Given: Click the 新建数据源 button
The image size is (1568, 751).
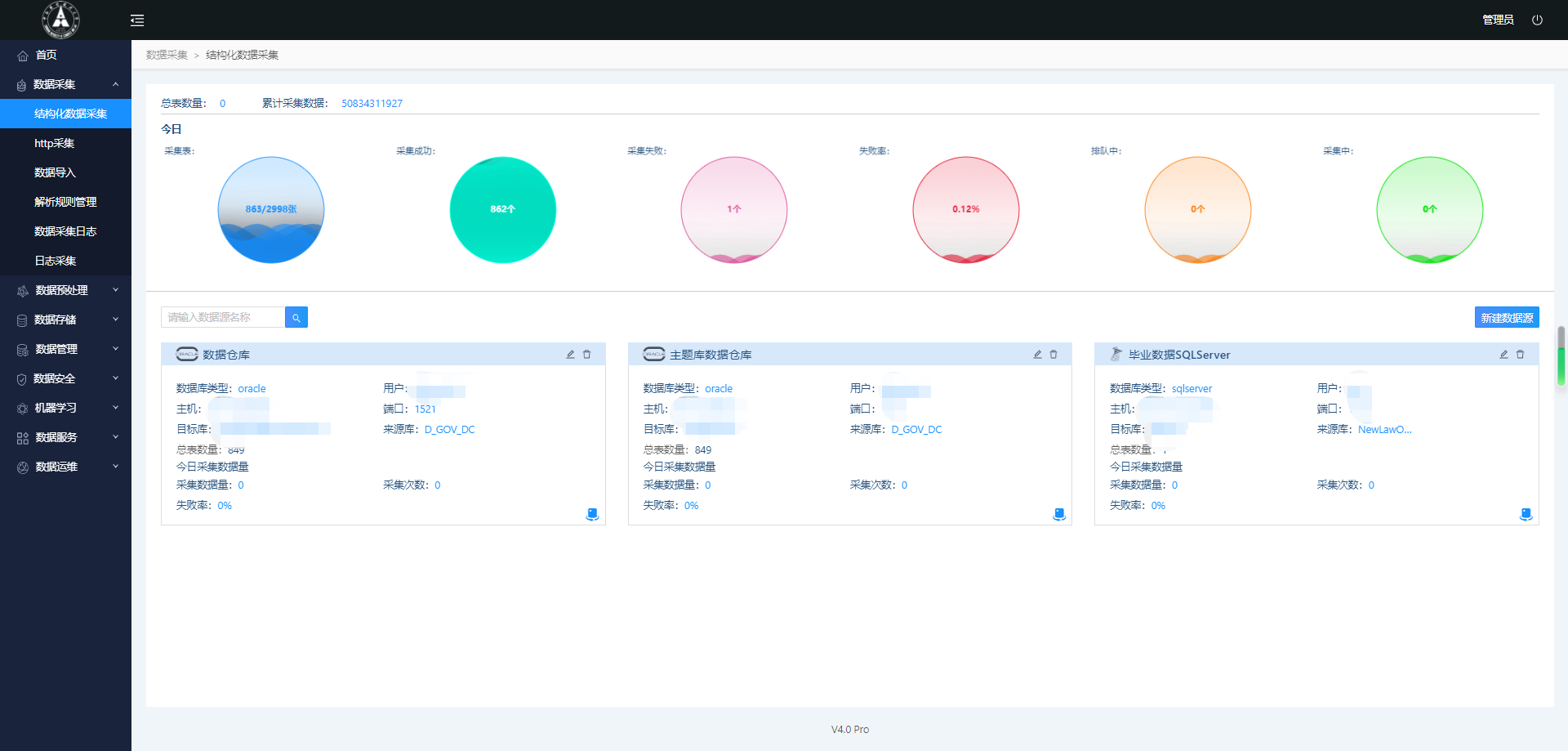Looking at the screenshot, I should (x=1507, y=318).
